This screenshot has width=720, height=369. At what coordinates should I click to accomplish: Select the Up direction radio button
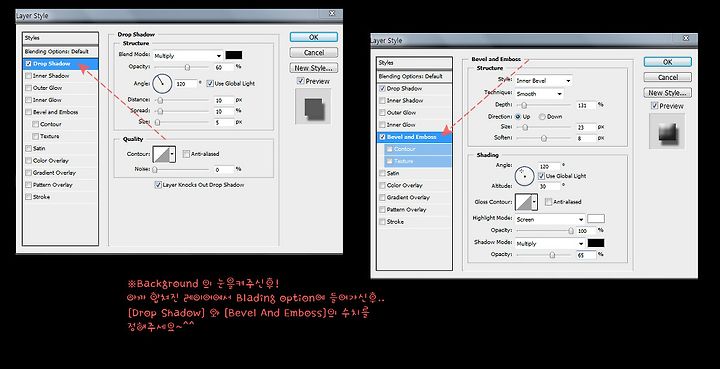[518, 117]
